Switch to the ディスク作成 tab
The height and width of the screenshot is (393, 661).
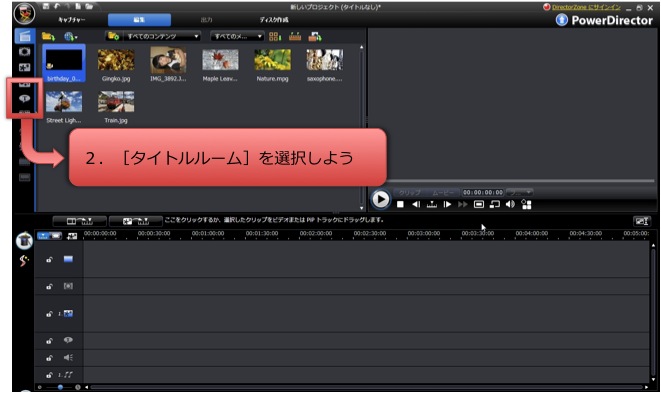click(x=274, y=20)
